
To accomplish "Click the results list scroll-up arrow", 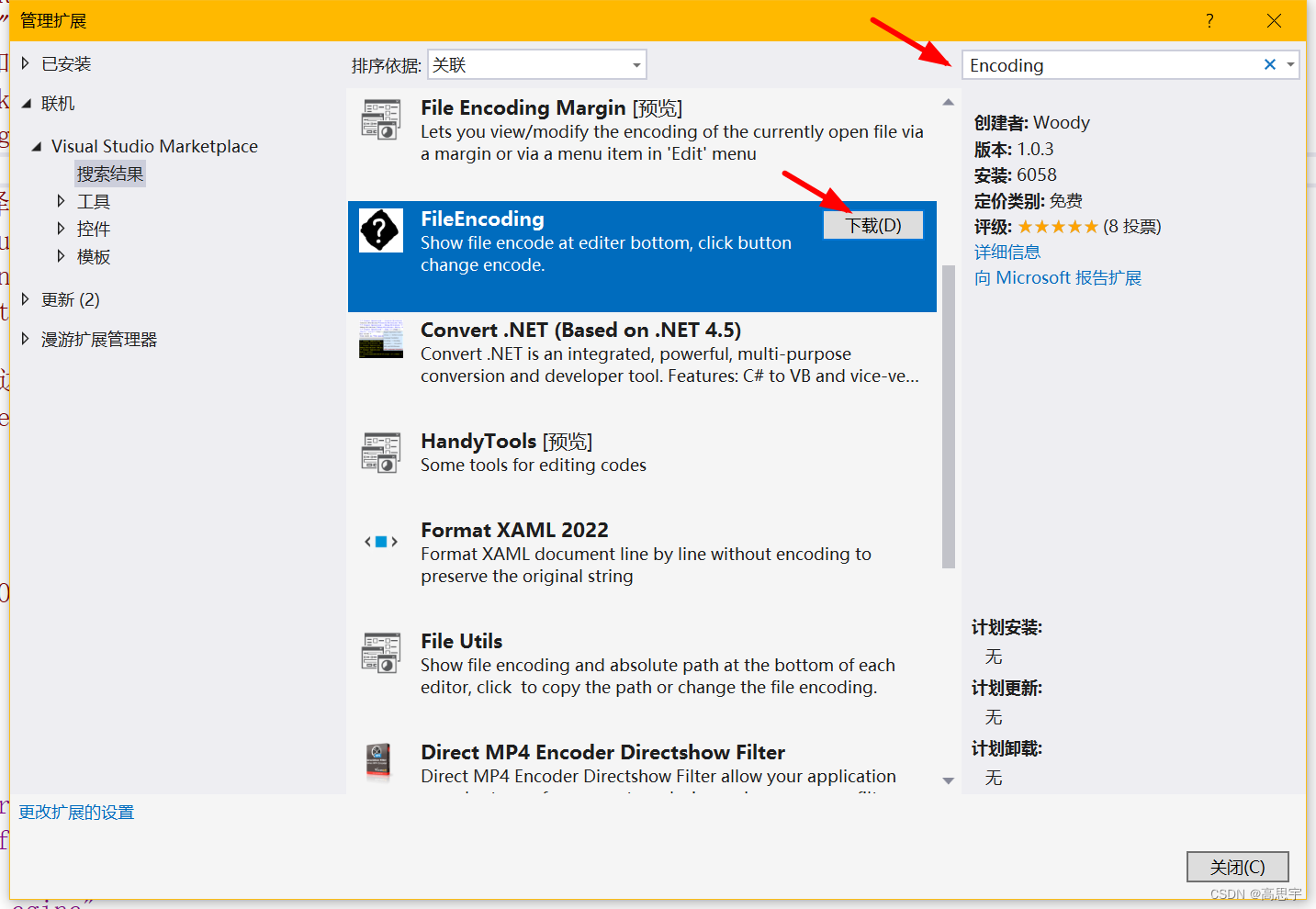I will (949, 102).
